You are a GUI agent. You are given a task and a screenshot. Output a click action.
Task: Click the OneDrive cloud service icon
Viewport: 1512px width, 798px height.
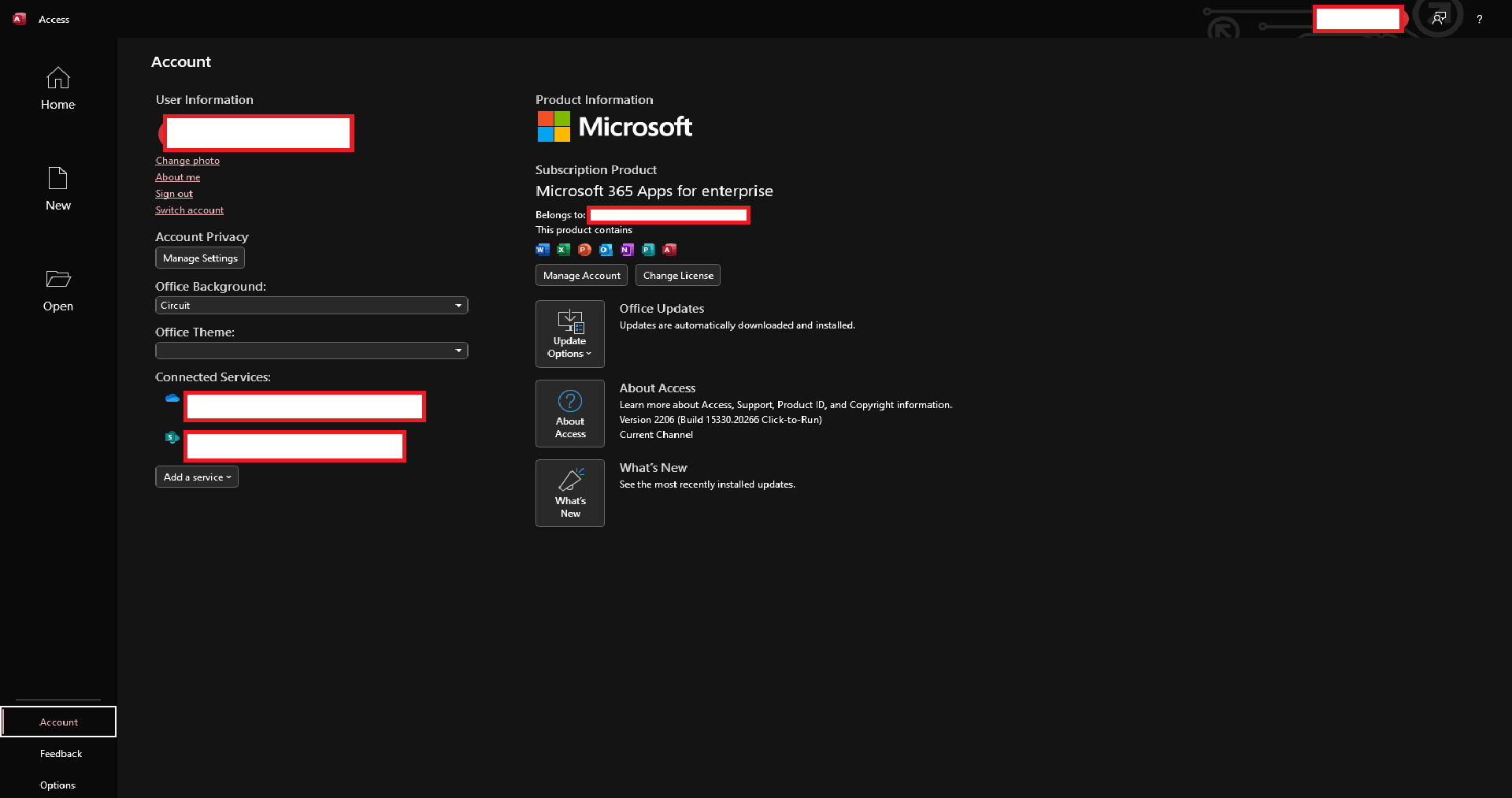(x=172, y=399)
